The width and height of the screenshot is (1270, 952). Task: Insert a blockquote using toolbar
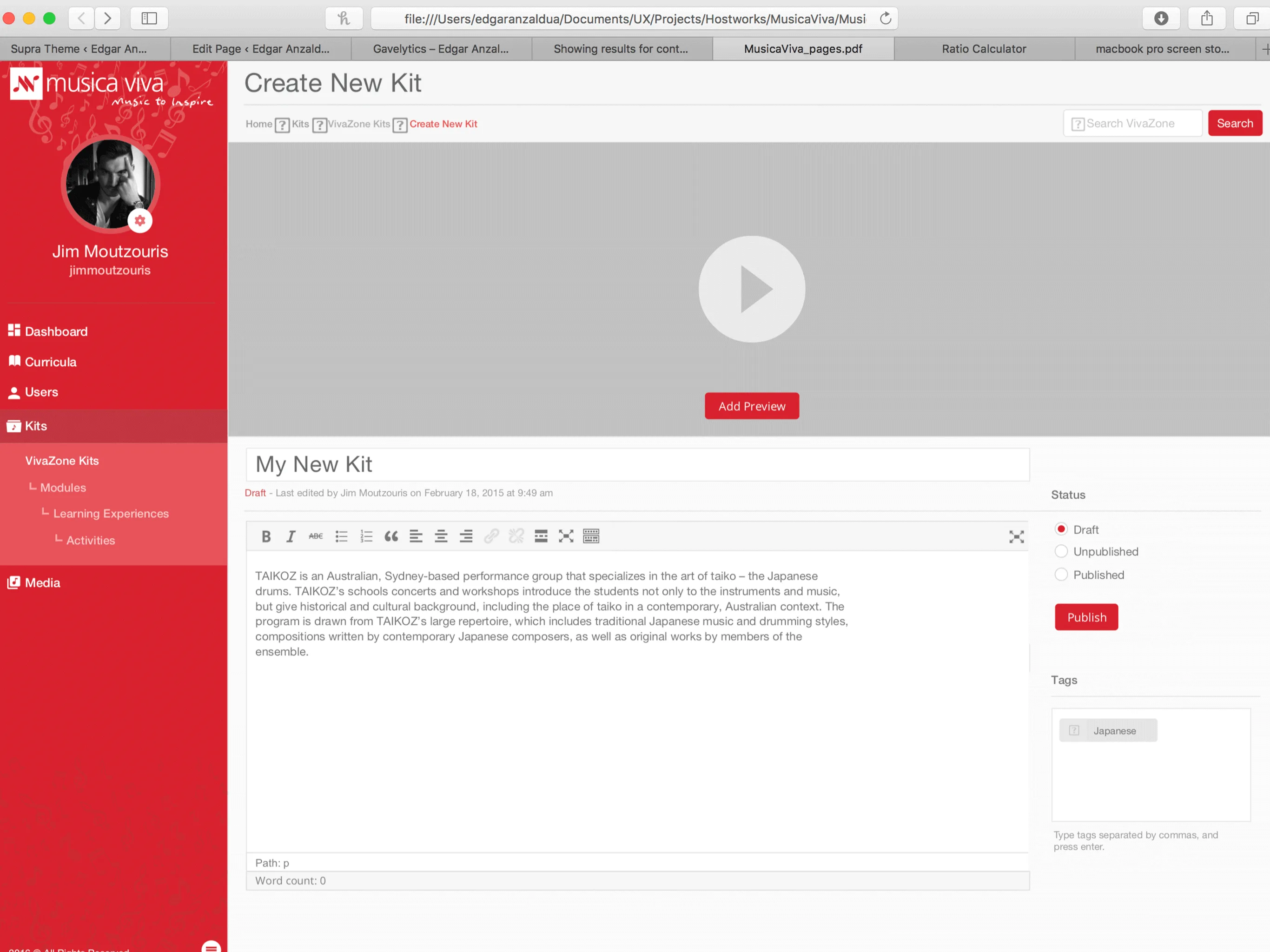391,536
